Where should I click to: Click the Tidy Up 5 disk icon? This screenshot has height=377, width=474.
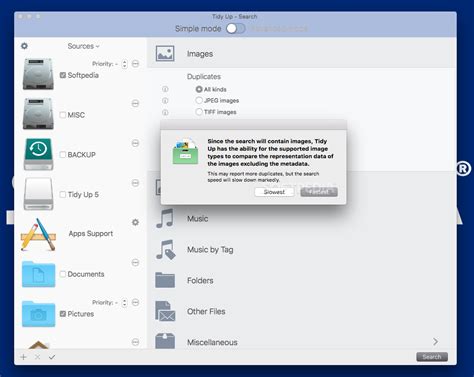click(x=38, y=194)
